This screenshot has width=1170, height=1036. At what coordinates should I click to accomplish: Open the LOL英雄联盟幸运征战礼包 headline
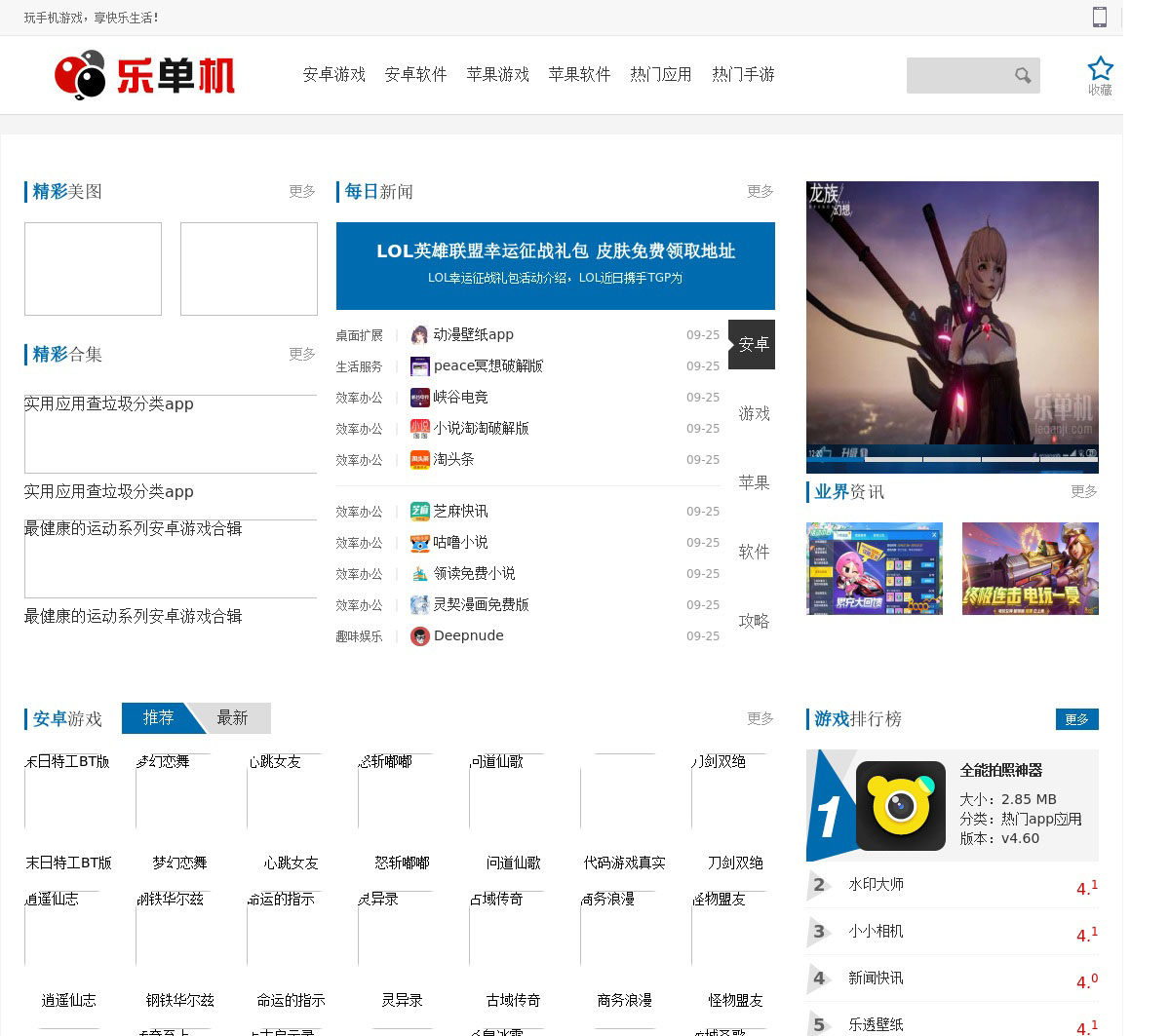click(x=556, y=251)
